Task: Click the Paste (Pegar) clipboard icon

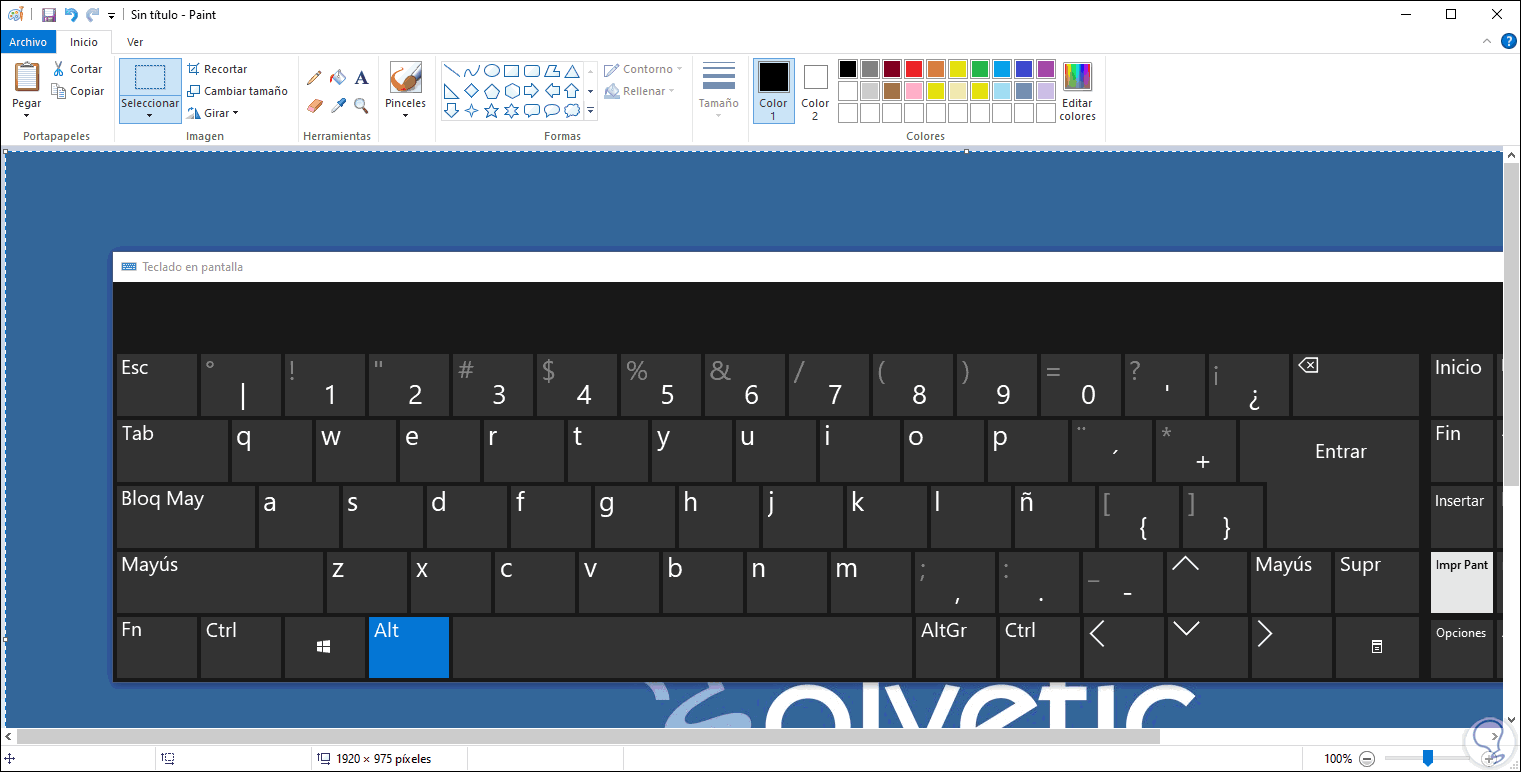Action: pyautogui.click(x=27, y=77)
